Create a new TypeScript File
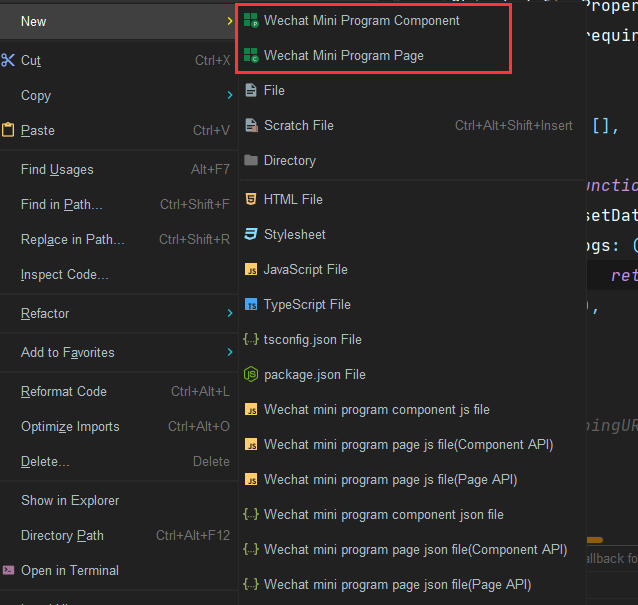The width and height of the screenshot is (638, 605). click(x=412, y=304)
